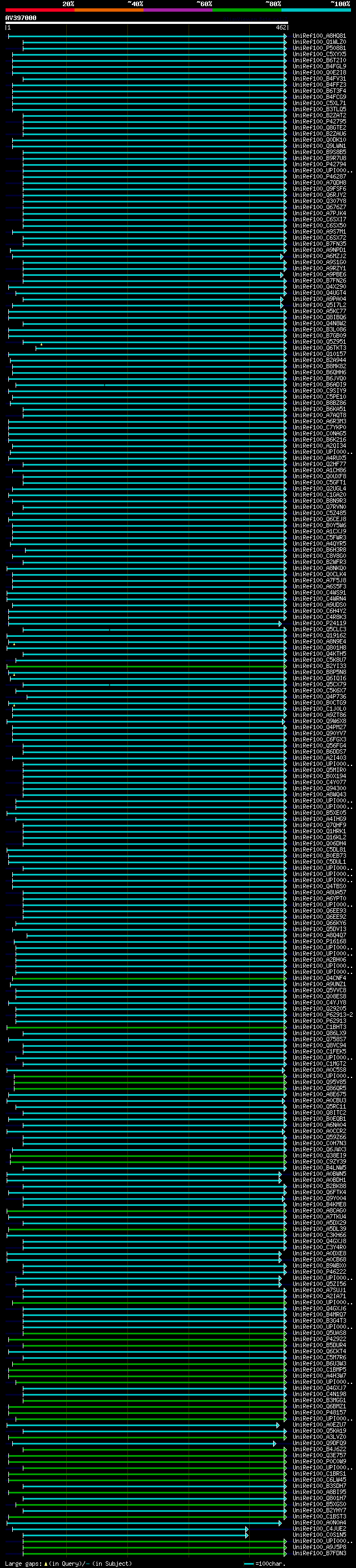Select label UniRef100_A9NPD1

319,250
